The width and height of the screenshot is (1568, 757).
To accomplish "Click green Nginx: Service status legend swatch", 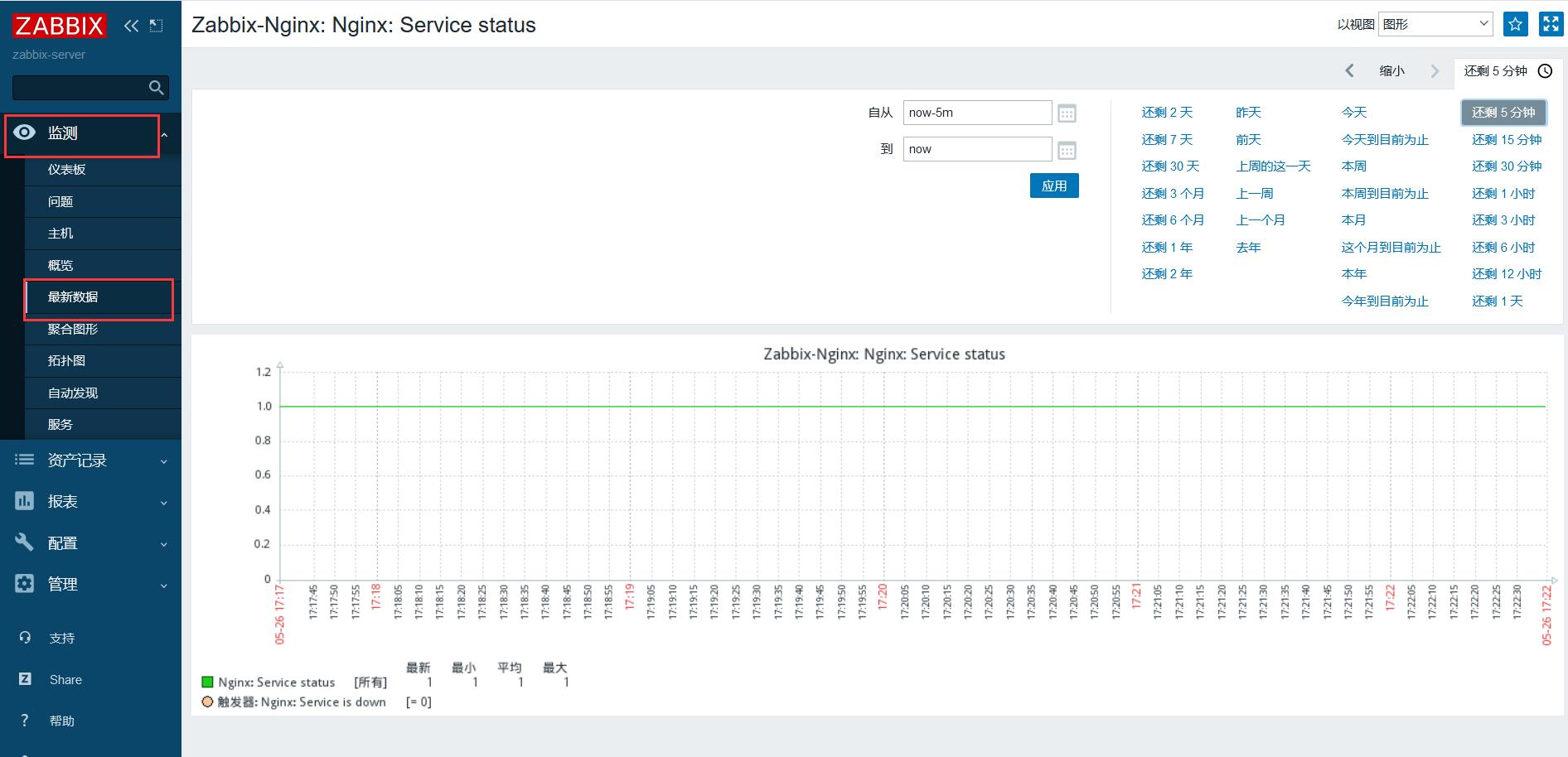I will pyautogui.click(x=207, y=682).
